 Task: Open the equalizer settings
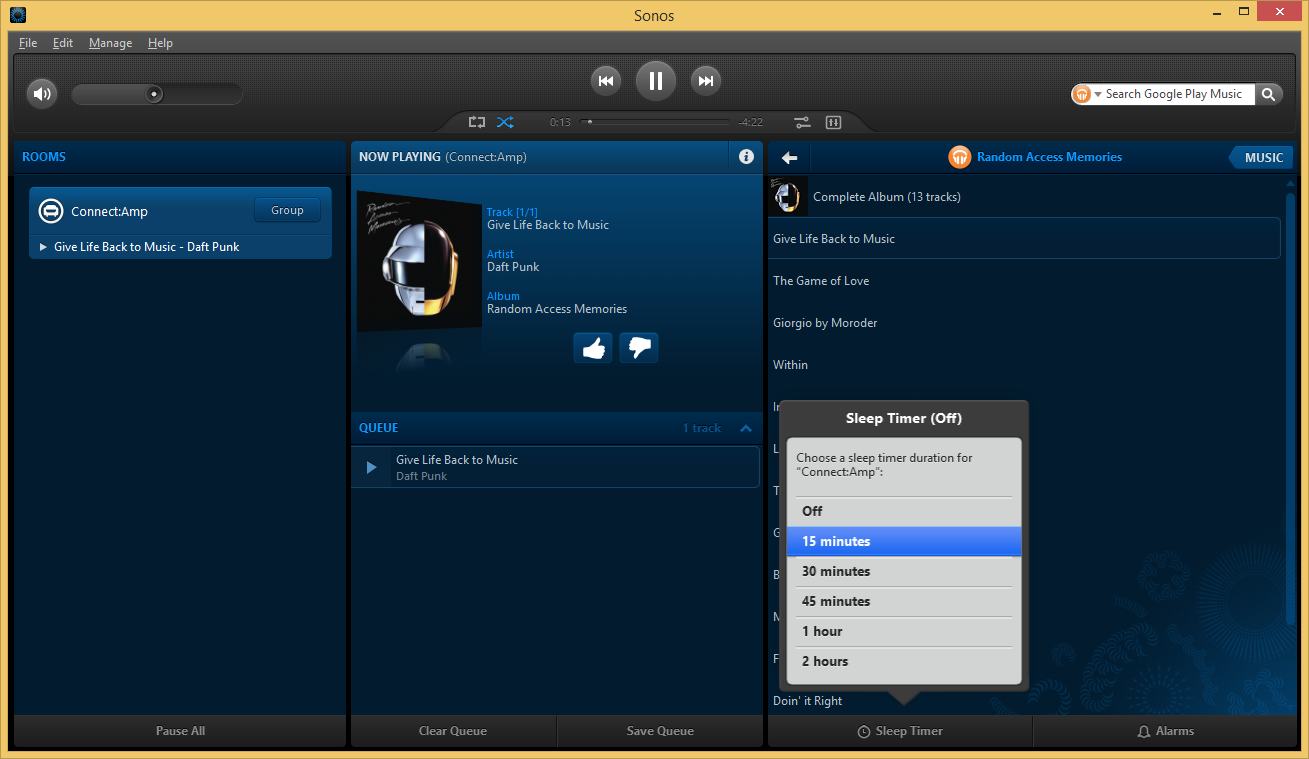(833, 123)
